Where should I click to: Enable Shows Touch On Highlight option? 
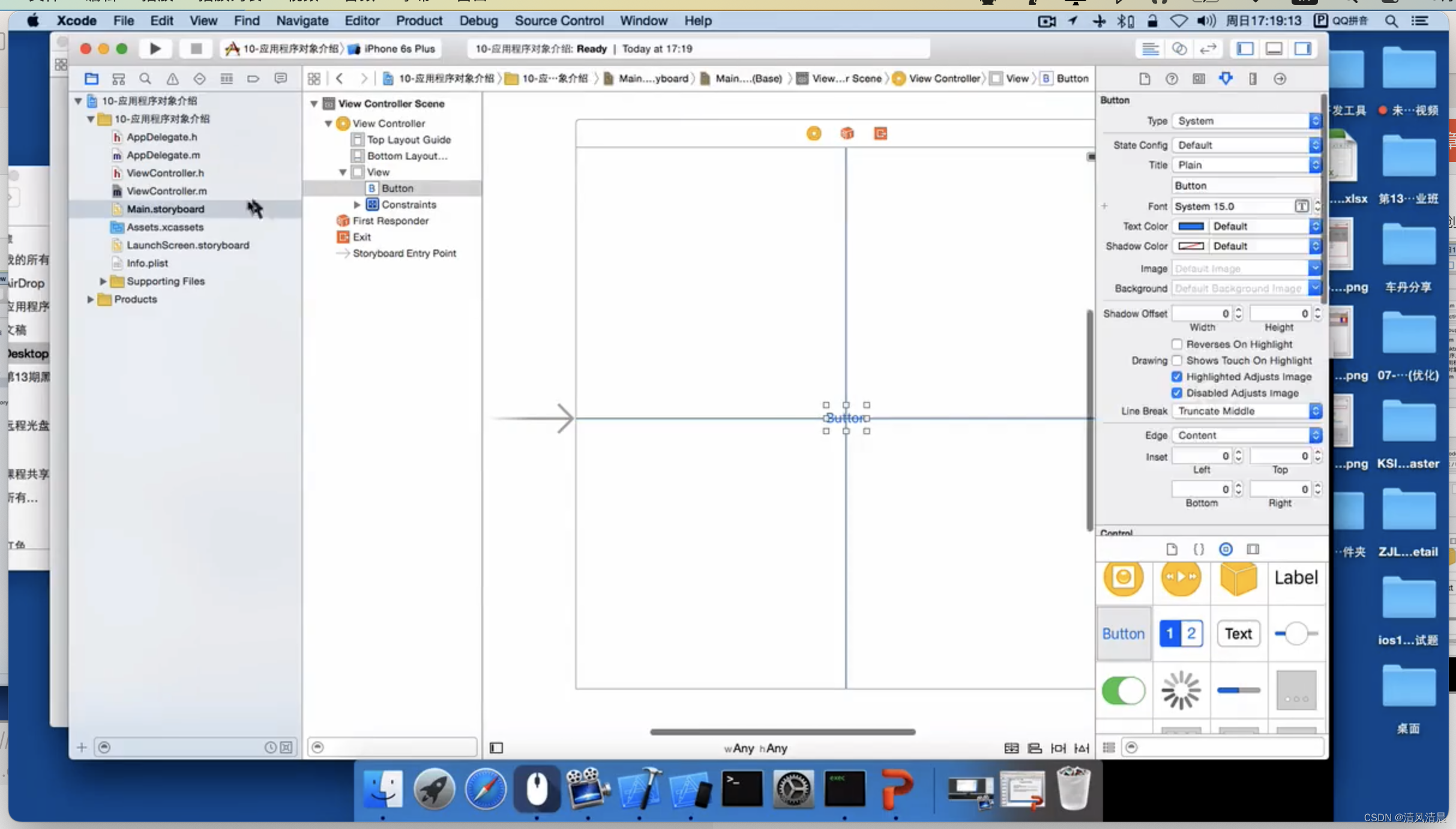[1176, 360]
